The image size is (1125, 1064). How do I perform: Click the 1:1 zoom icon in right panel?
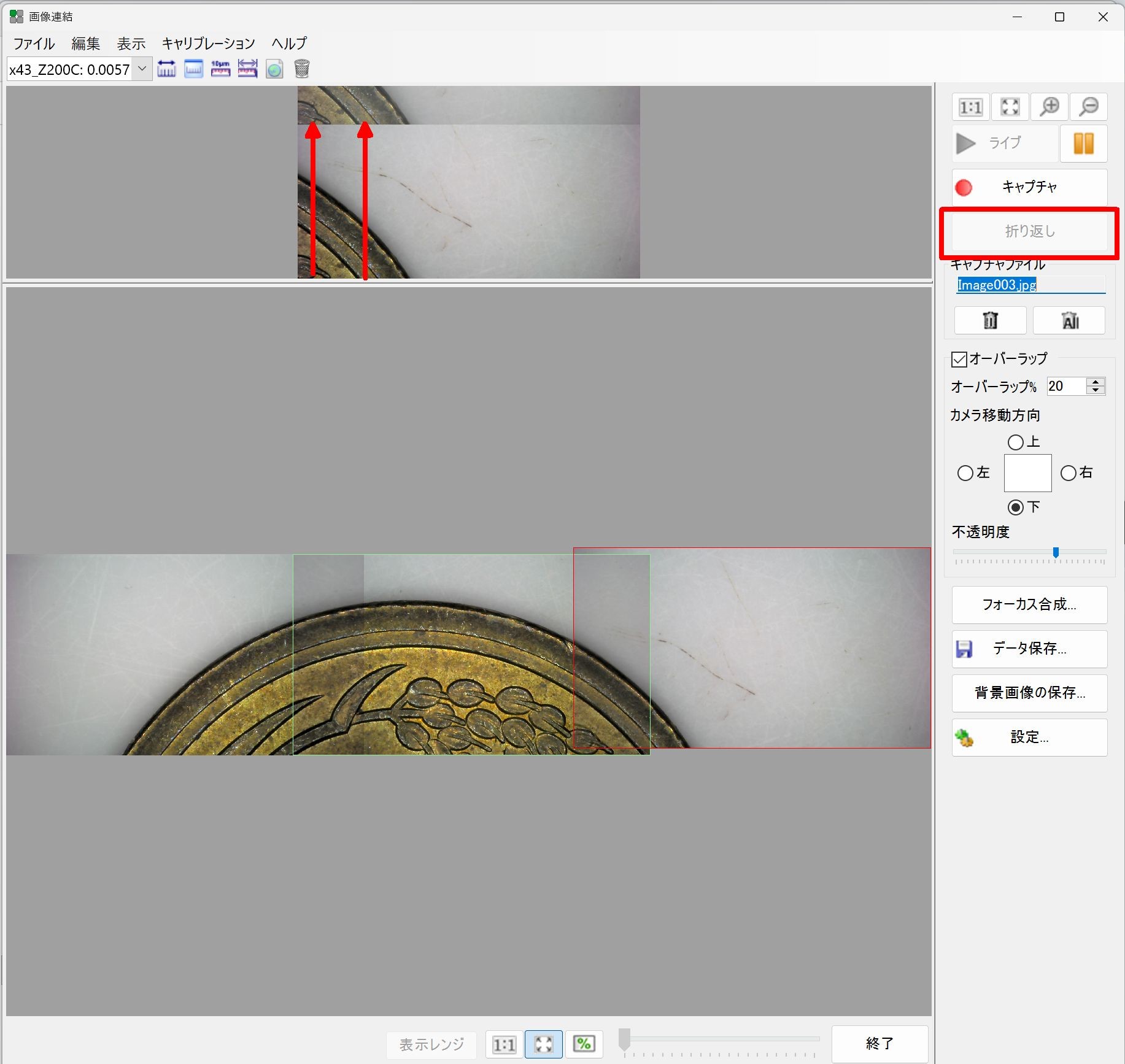(x=970, y=107)
